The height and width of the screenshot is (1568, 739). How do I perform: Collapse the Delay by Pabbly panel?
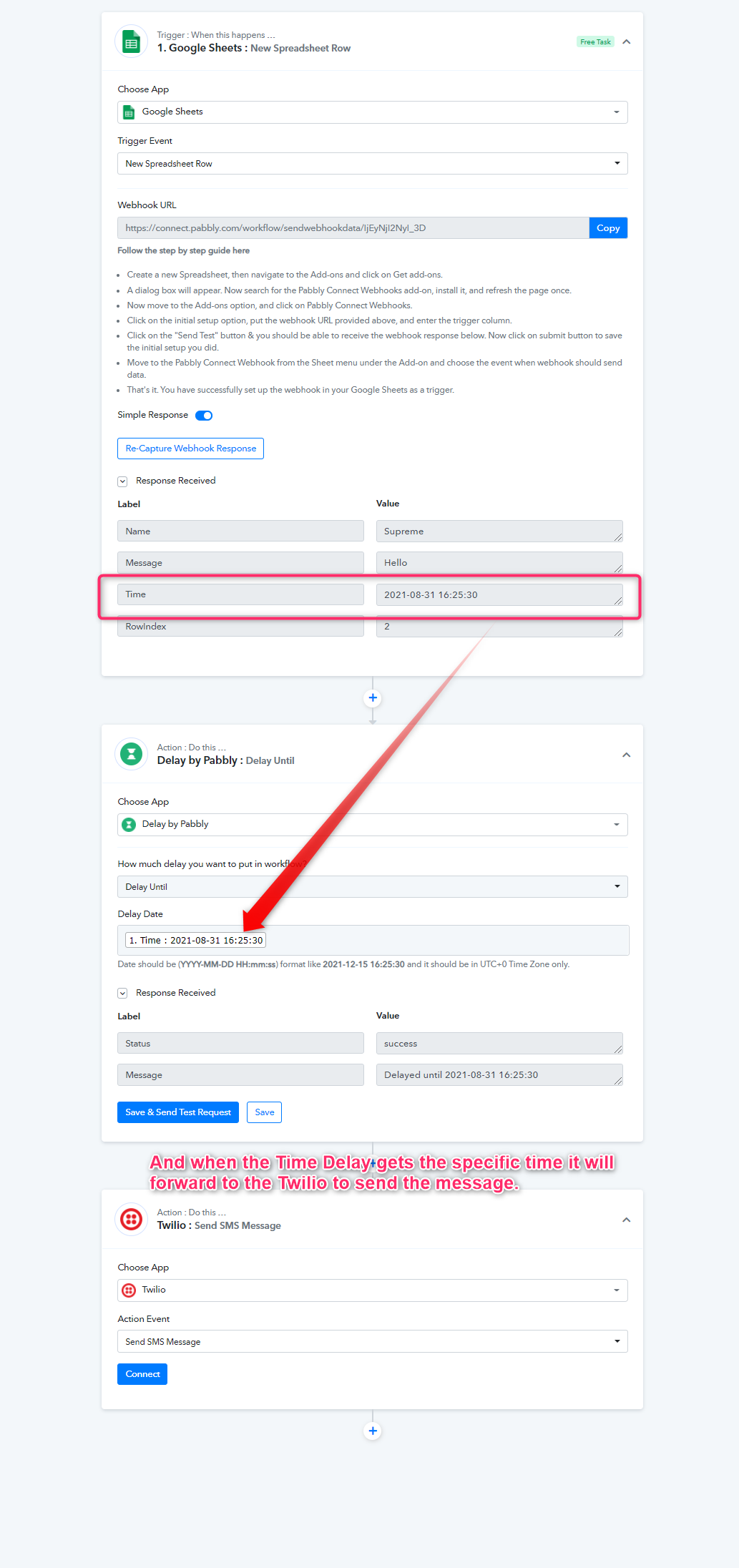coord(627,755)
